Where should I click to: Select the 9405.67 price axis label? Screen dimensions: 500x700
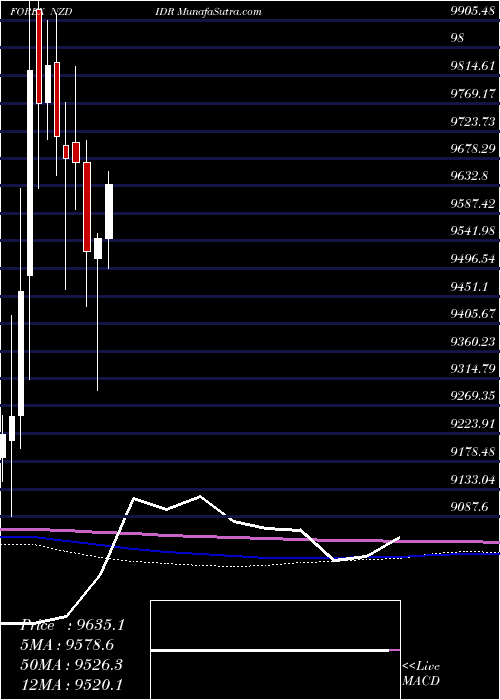[x=473, y=313]
